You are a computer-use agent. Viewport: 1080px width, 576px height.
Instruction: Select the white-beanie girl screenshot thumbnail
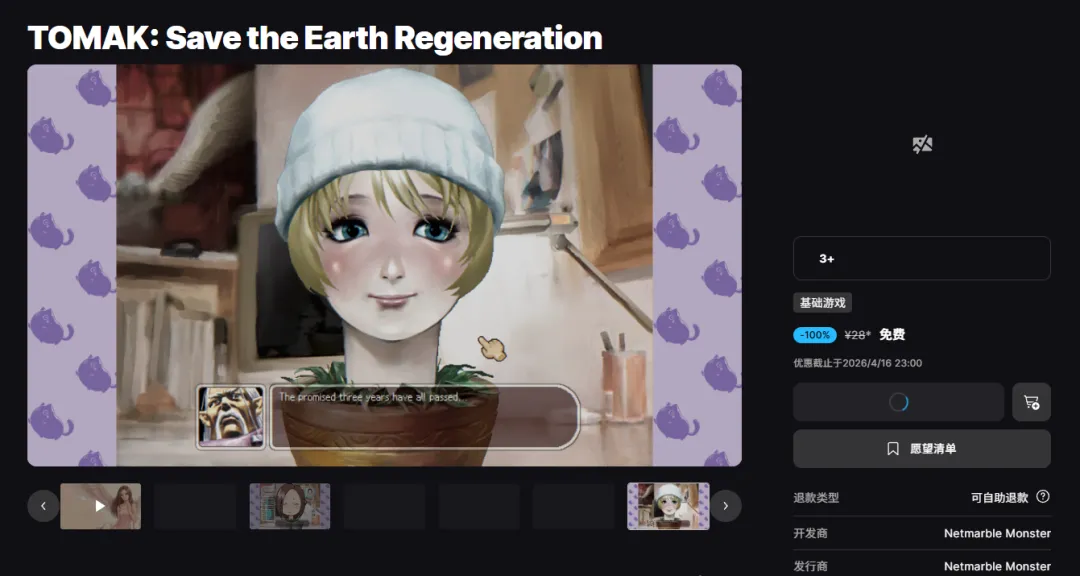click(668, 506)
